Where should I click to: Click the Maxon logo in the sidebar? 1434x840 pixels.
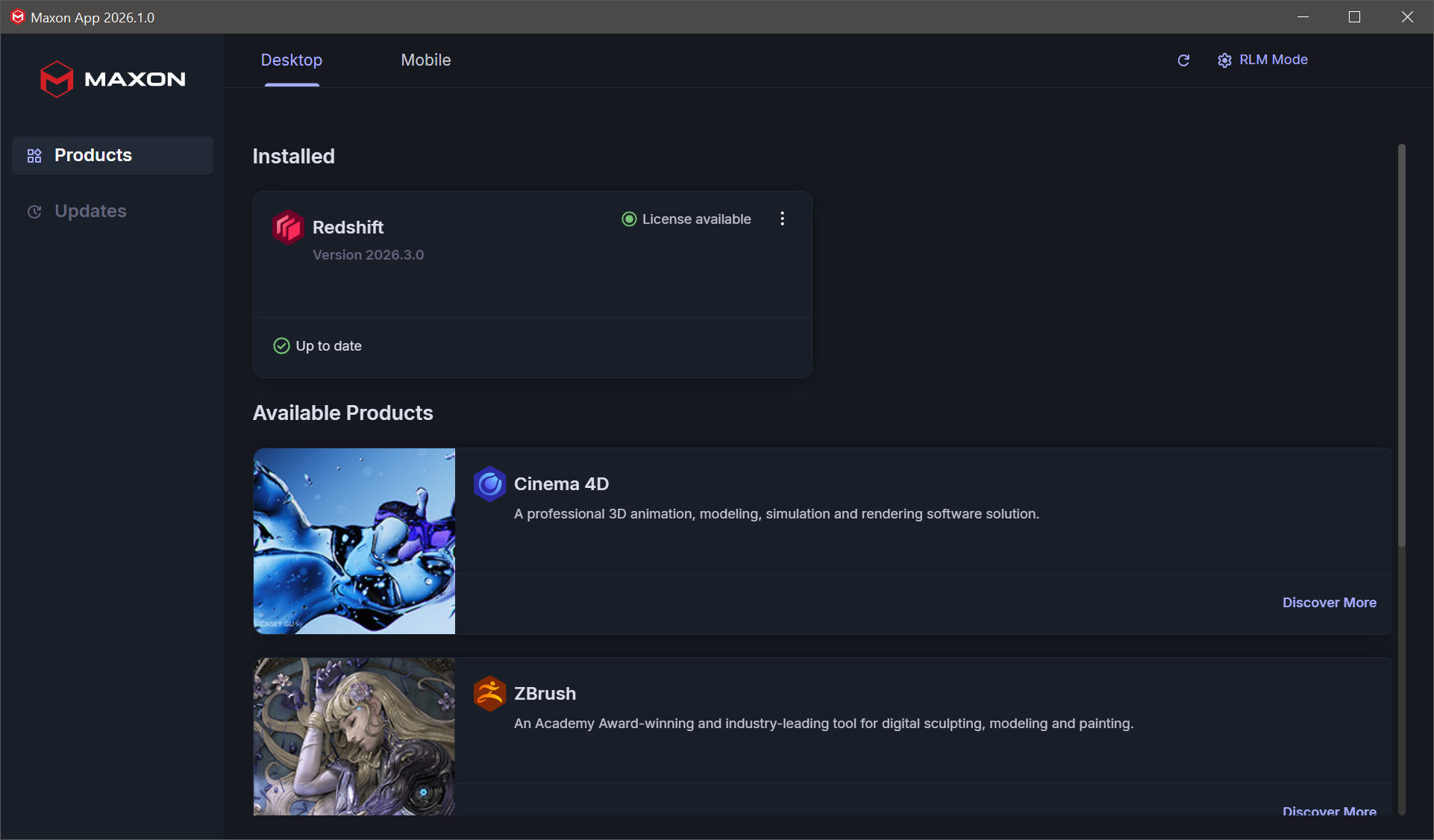(113, 79)
